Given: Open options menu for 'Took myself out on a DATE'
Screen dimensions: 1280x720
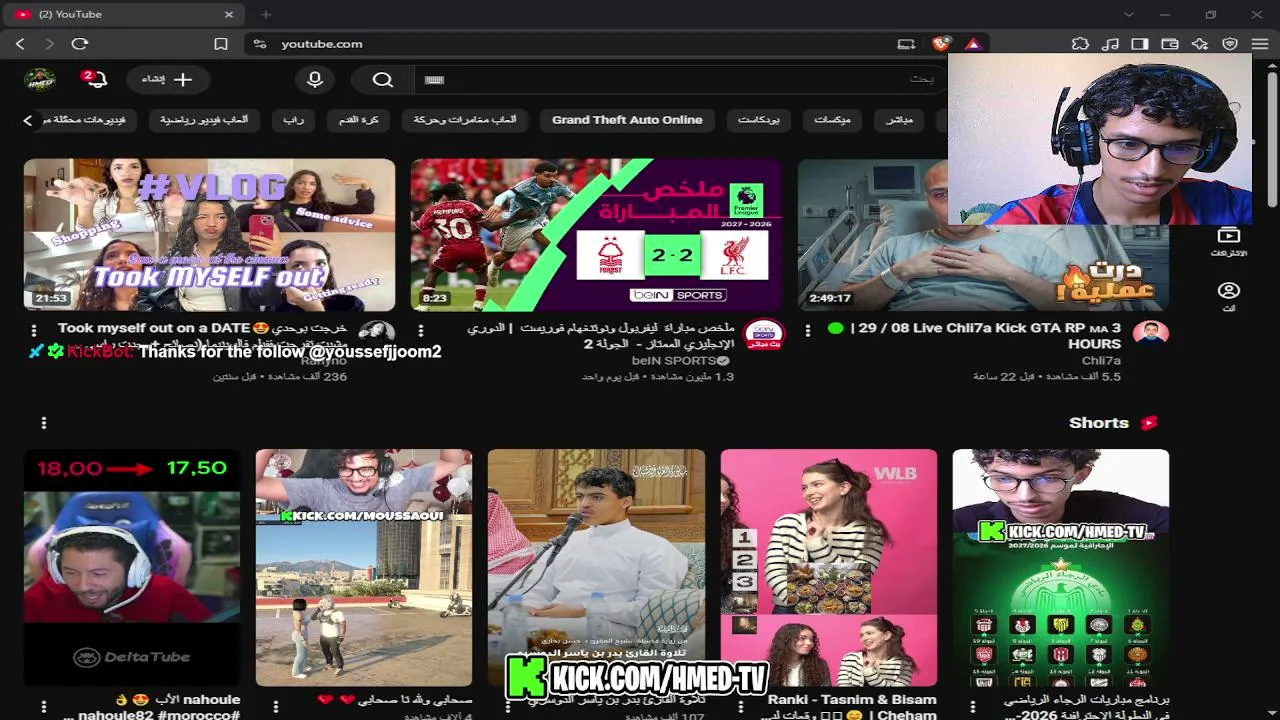Looking at the screenshot, I should point(34,330).
